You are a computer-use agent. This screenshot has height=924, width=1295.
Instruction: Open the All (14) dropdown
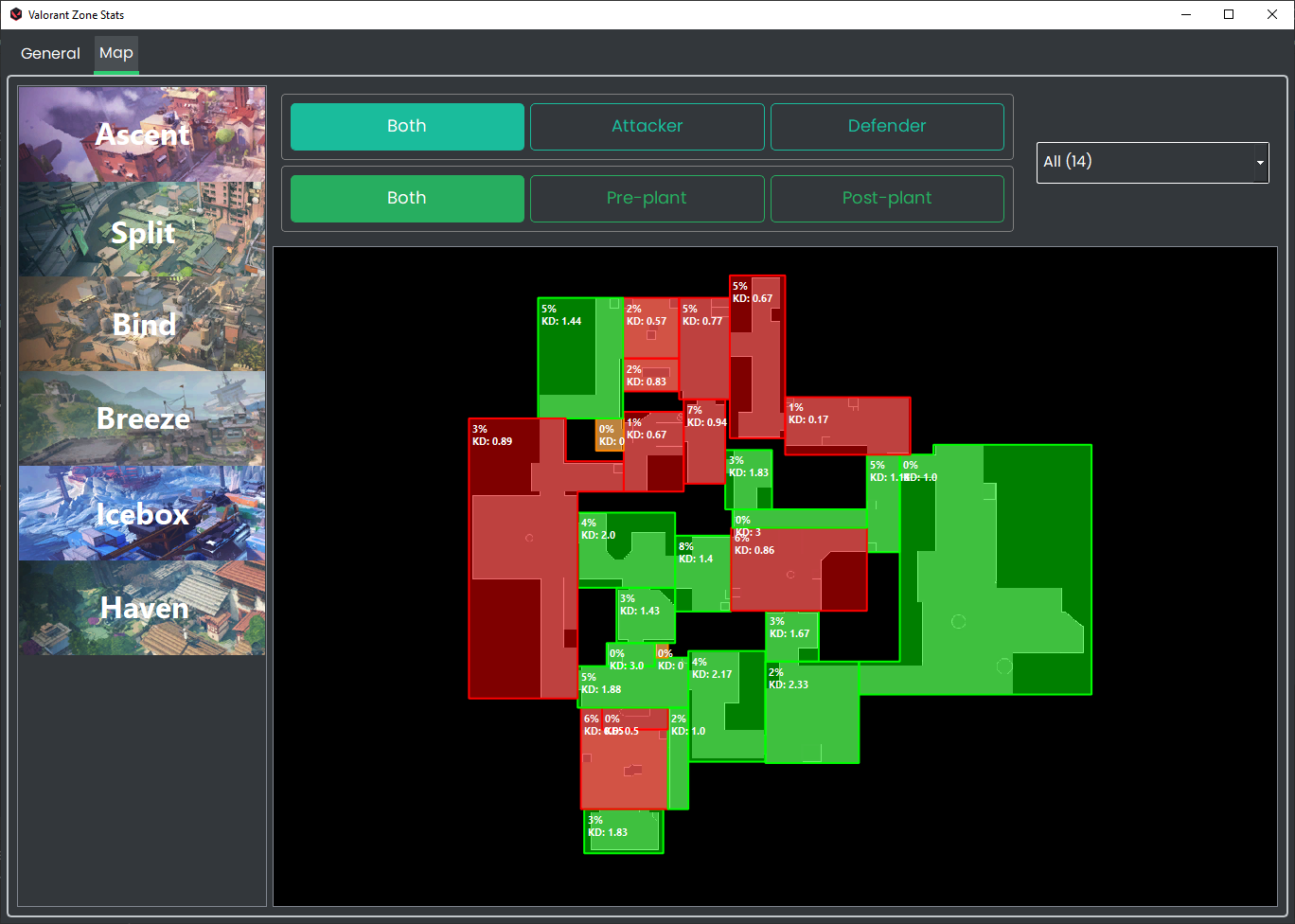[x=1152, y=163]
